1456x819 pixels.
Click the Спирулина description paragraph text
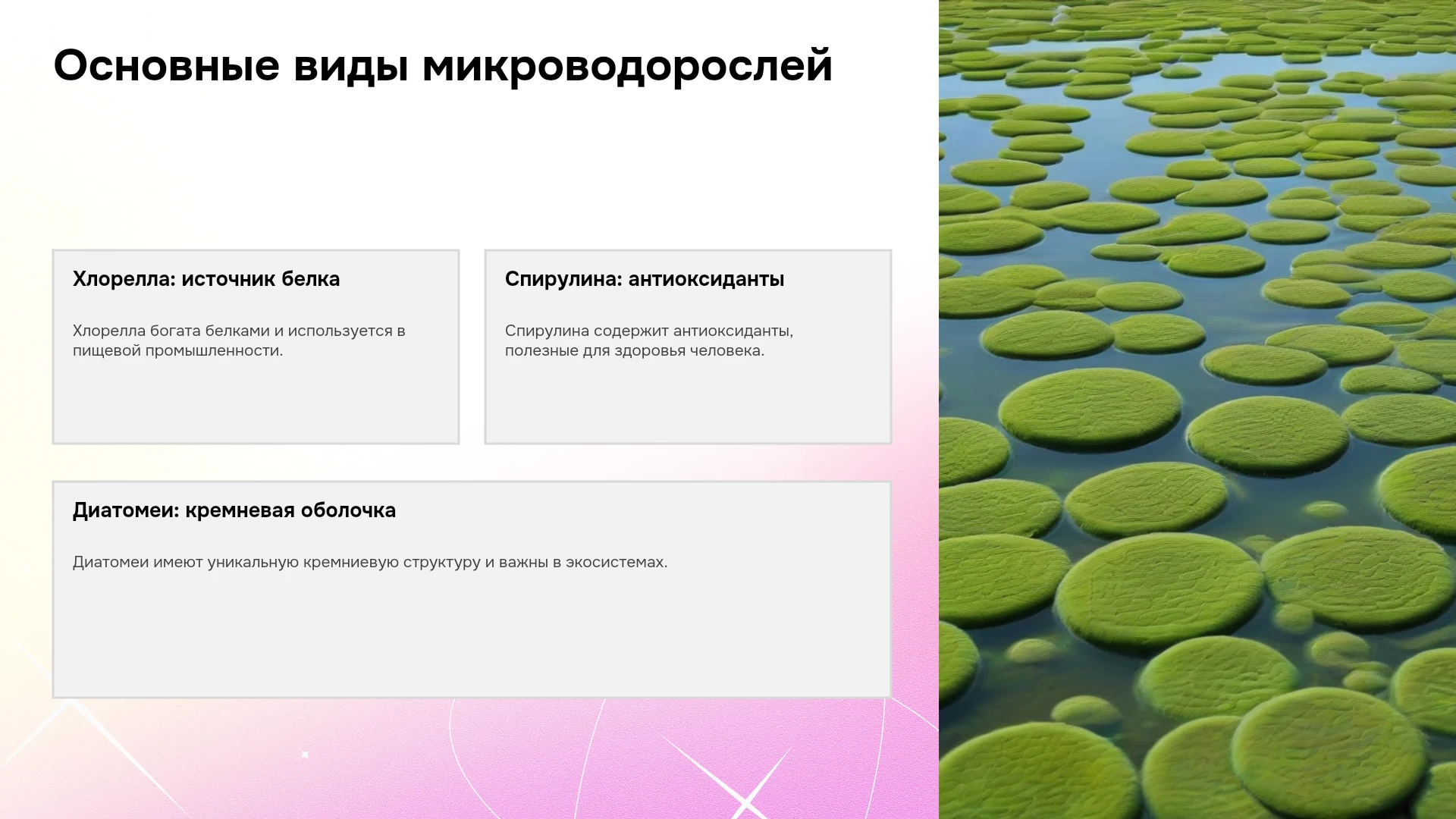coord(649,340)
